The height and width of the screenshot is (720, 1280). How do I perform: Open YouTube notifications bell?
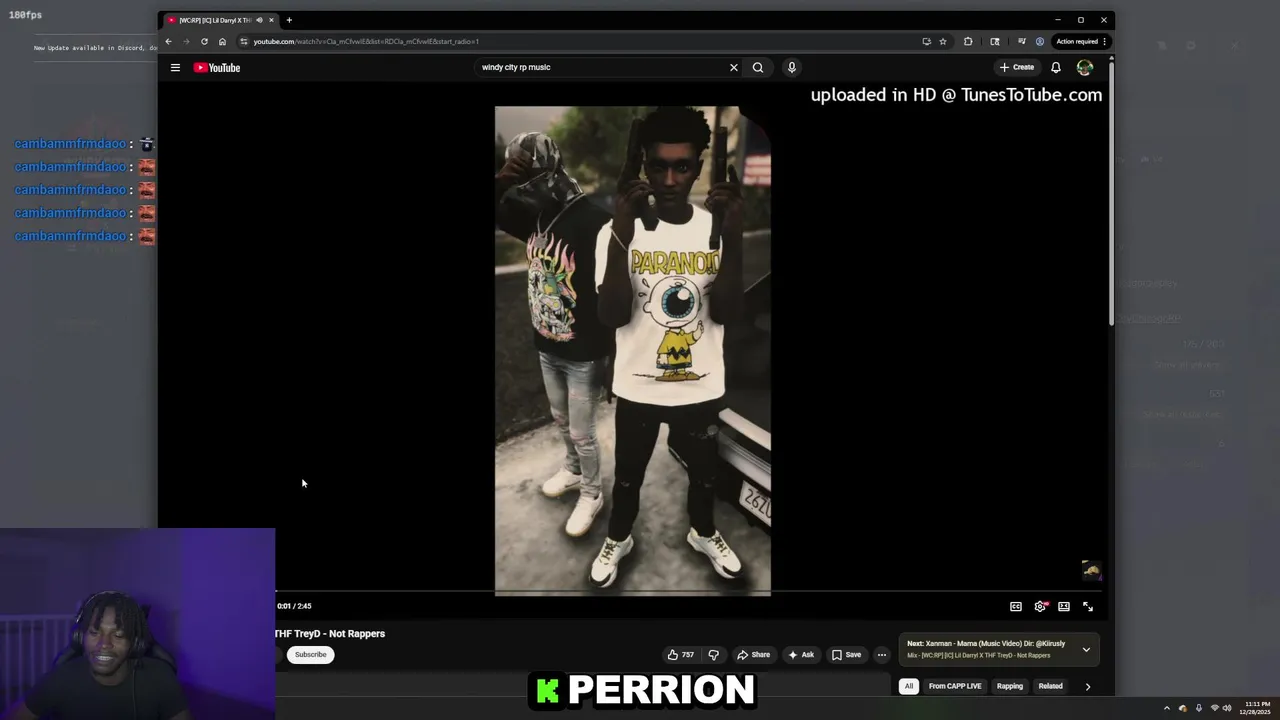pos(1055,68)
